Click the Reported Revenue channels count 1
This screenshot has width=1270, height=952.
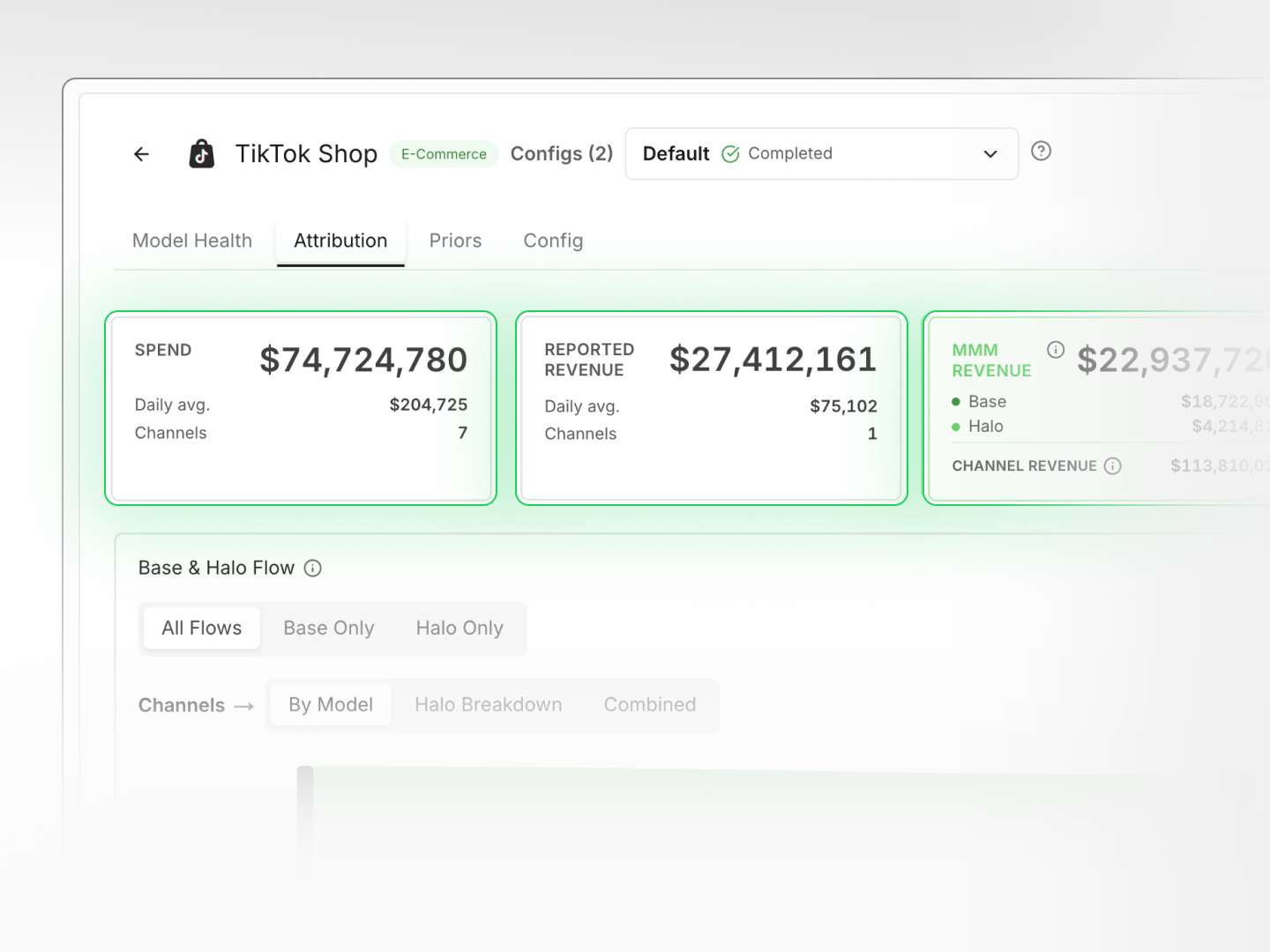pyautogui.click(x=872, y=434)
